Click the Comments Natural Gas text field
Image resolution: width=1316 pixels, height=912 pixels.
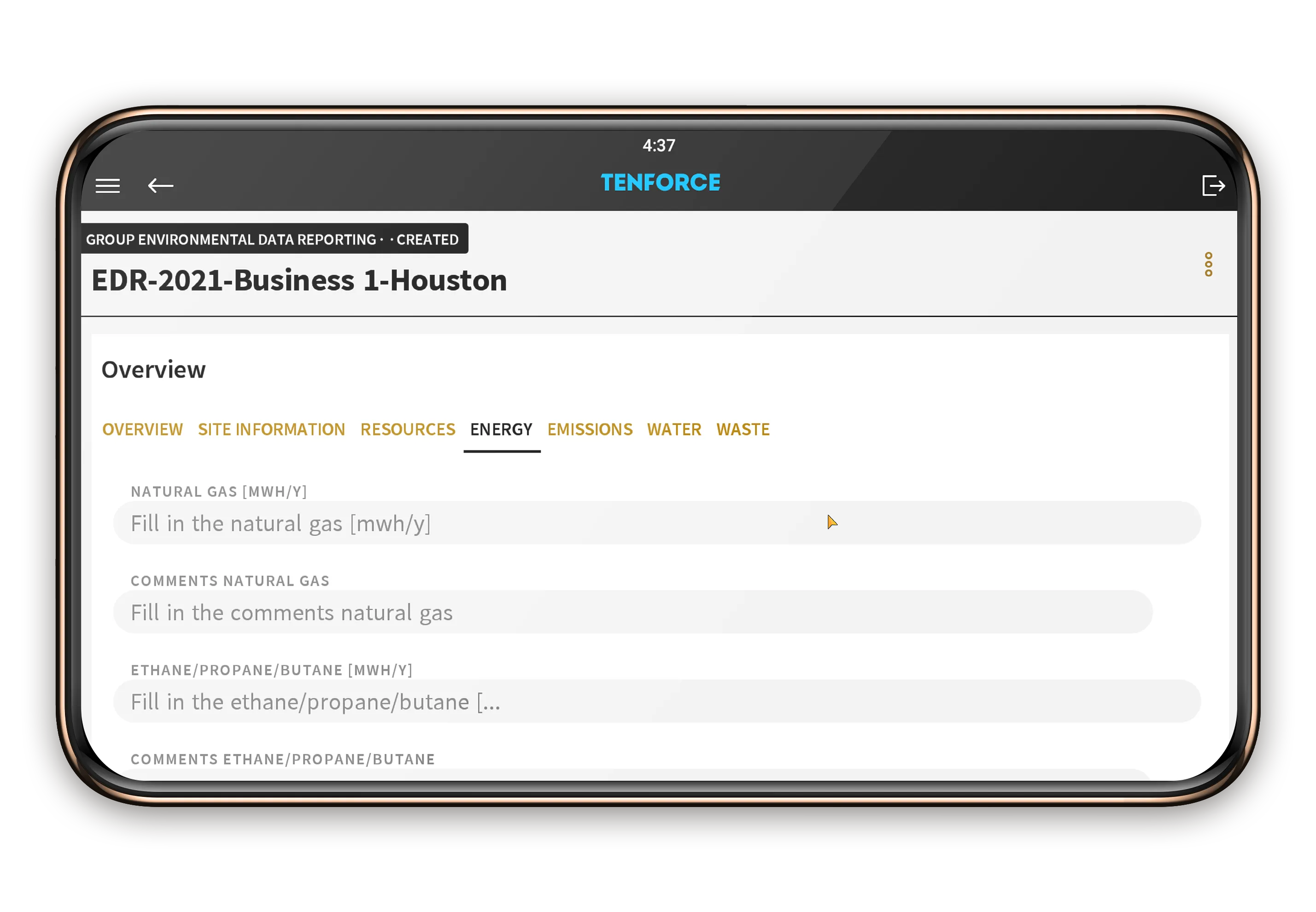coord(632,612)
